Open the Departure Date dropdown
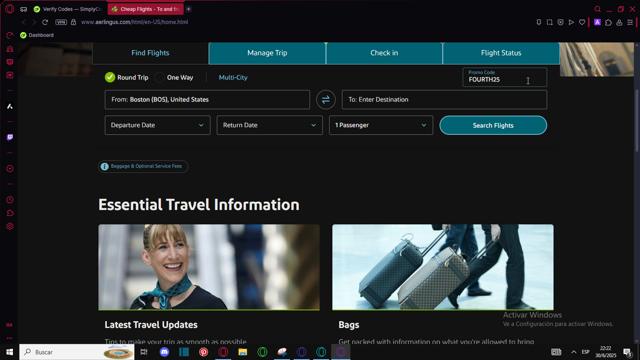The image size is (640, 360). tap(157, 125)
